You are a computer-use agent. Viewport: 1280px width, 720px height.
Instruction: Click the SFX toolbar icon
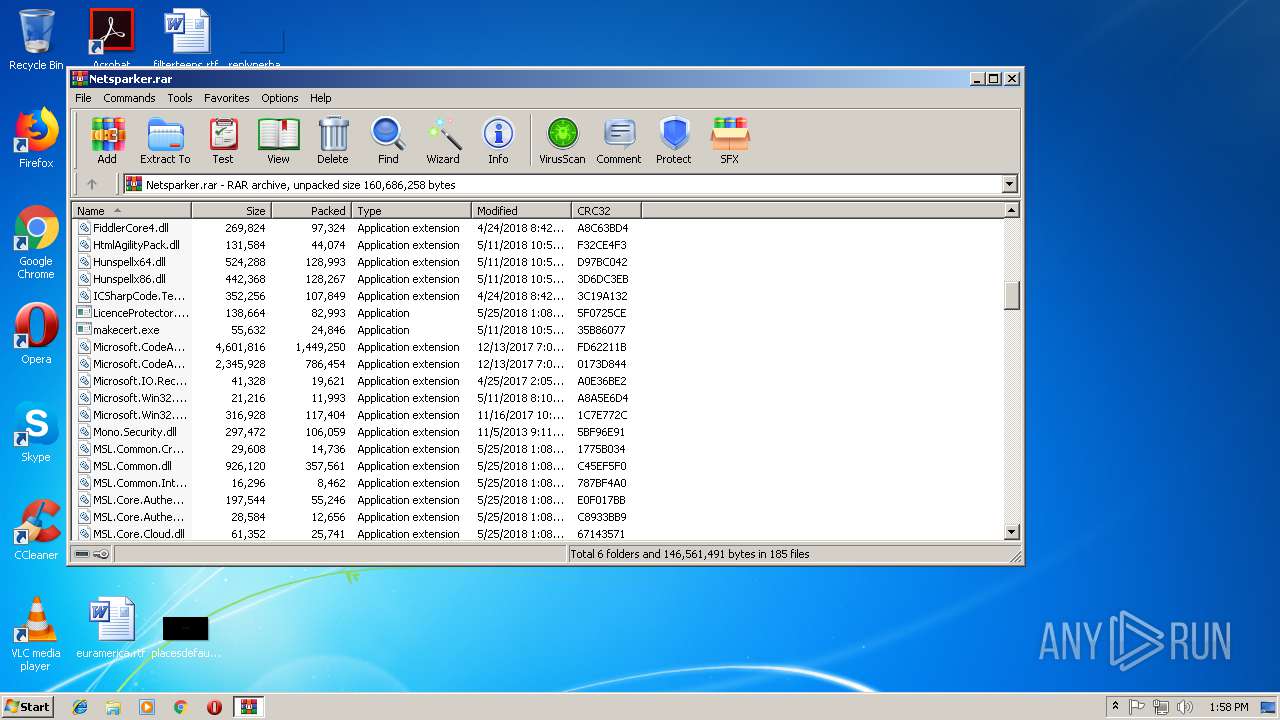(x=730, y=140)
